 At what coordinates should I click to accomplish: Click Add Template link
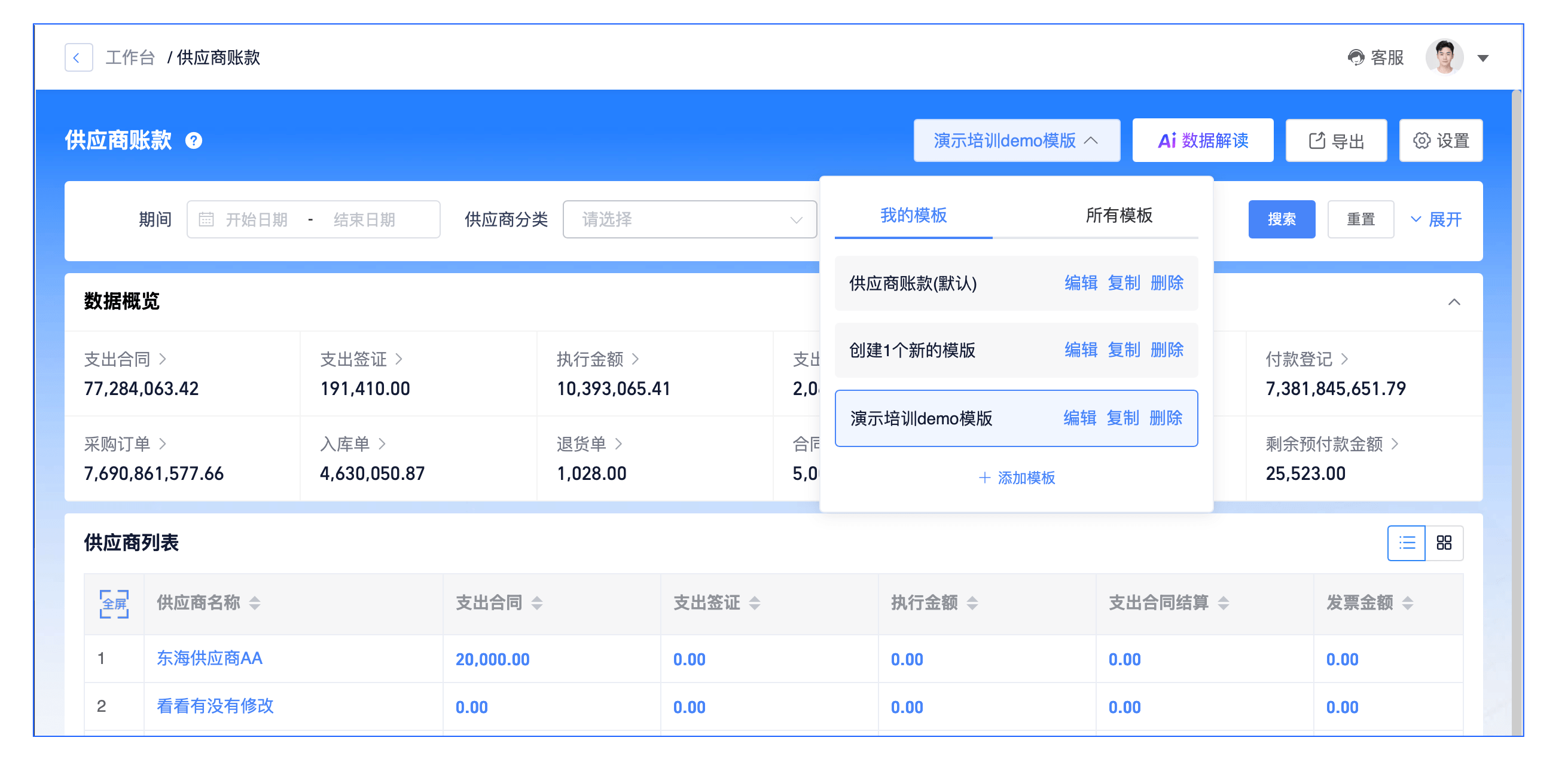tap(1016, 478)
